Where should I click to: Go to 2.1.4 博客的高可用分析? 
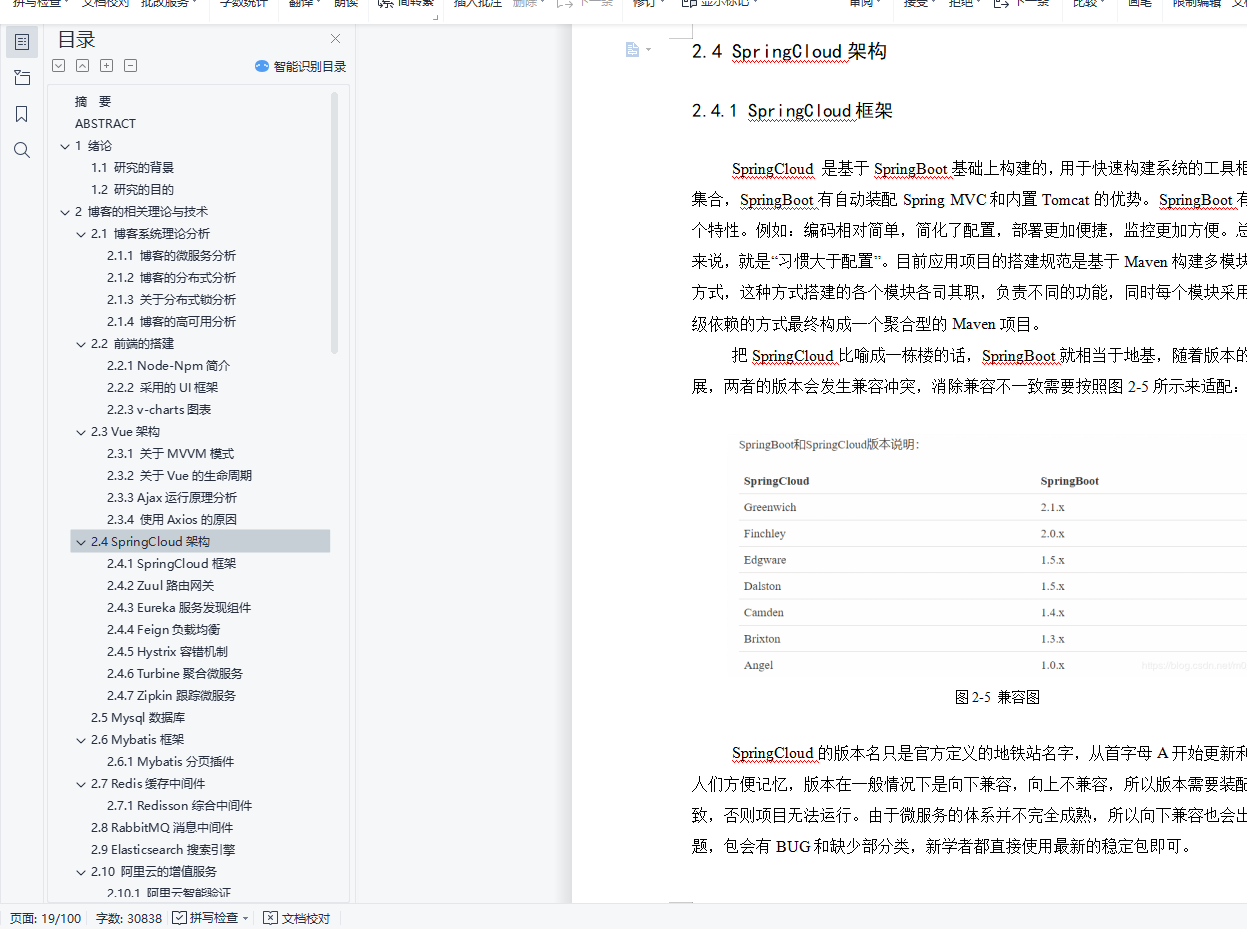pos(171,322)
